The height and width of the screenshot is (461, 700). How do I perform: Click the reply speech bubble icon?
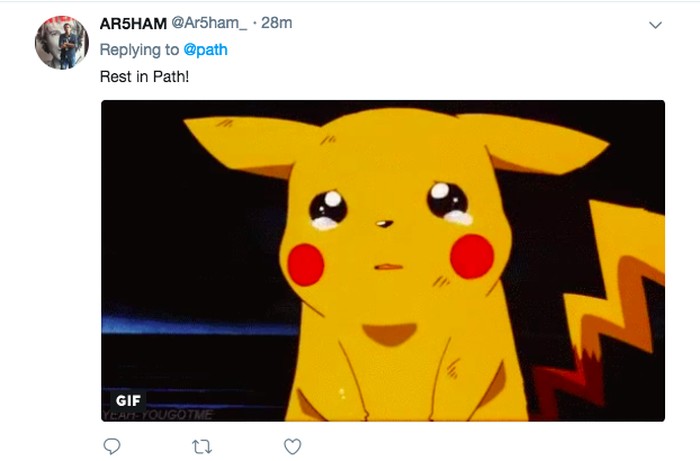tap(112, 446)
